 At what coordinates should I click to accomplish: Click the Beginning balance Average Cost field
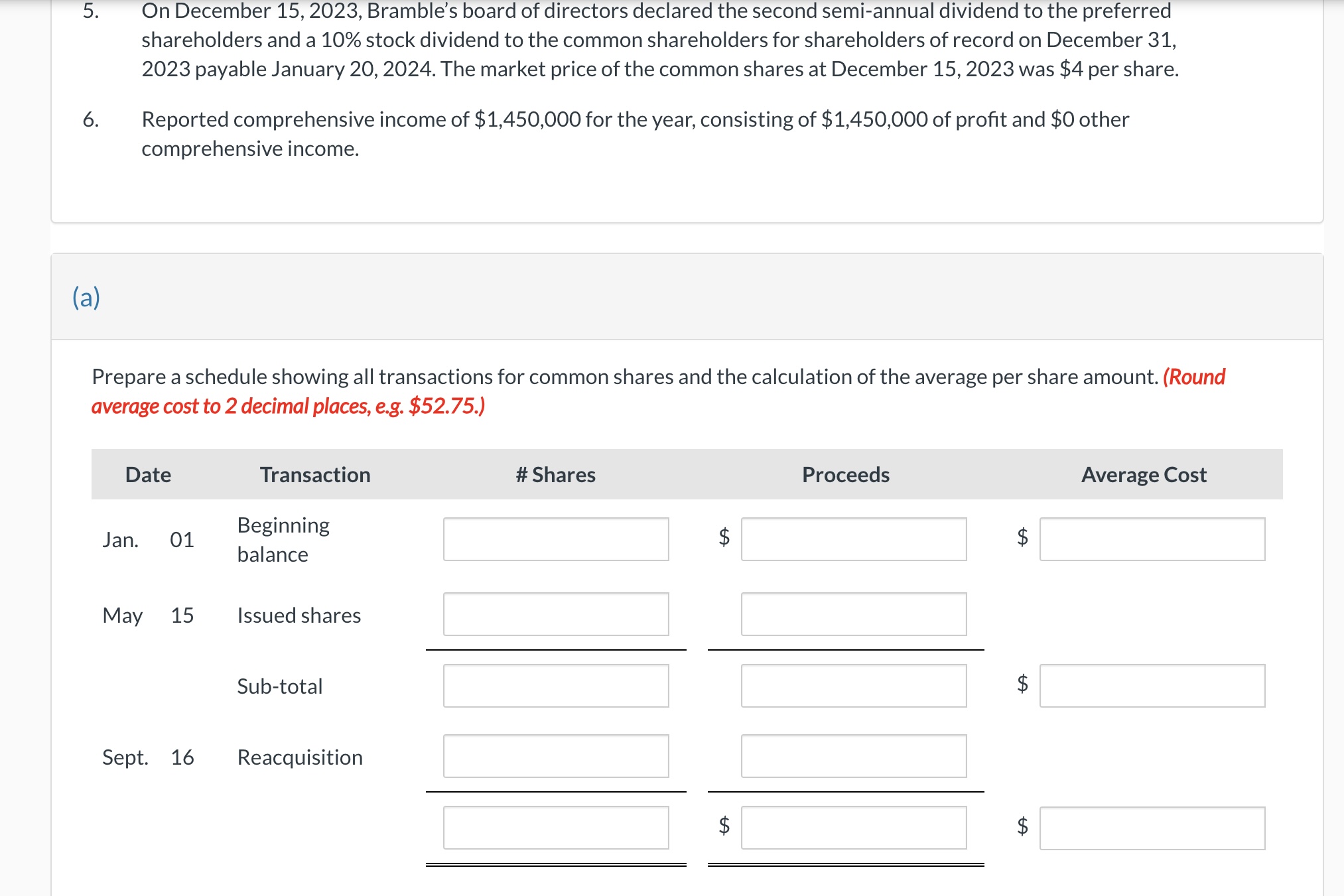click(1153, 539)
